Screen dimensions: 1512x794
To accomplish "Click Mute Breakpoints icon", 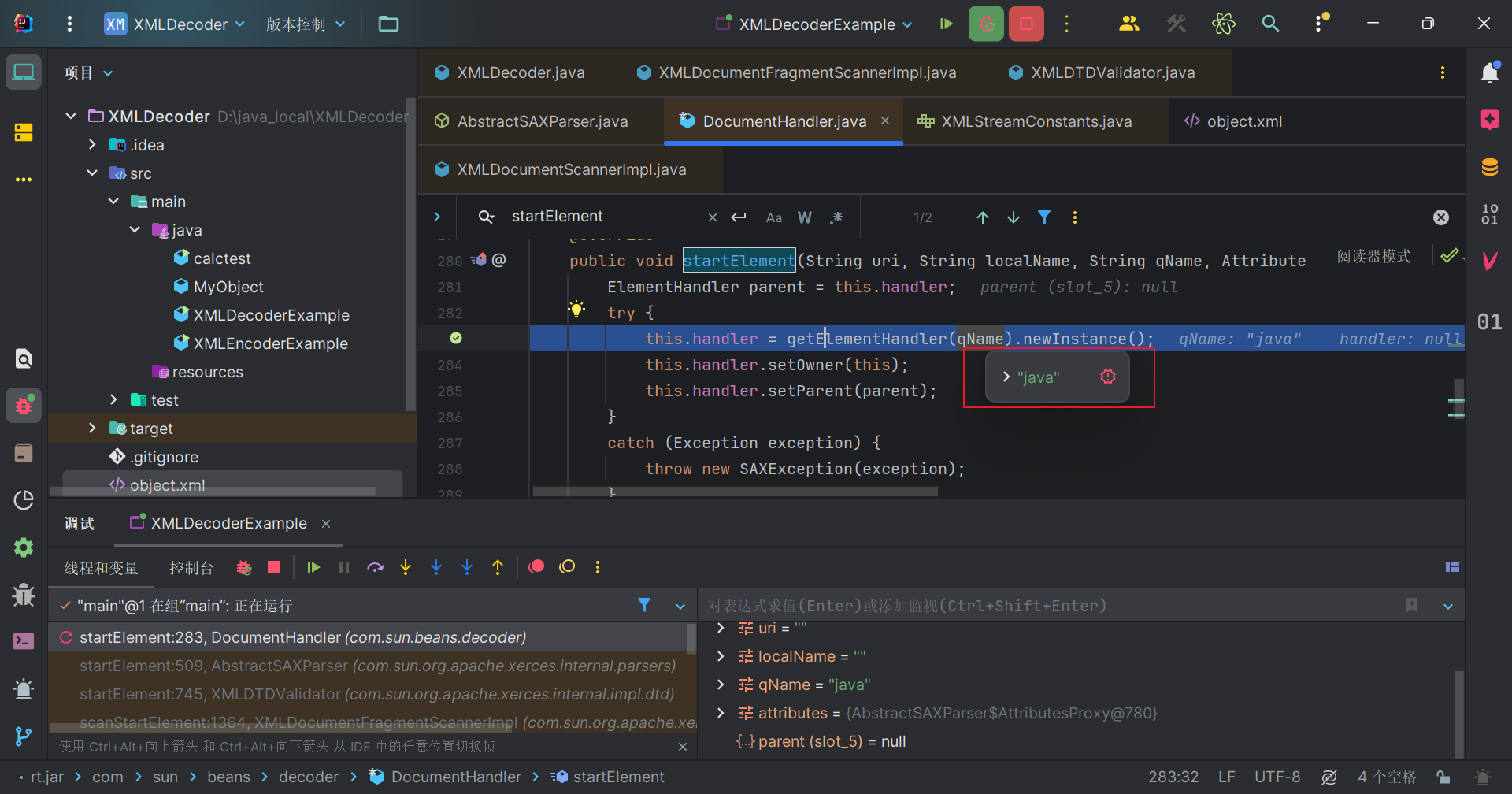I will coord(567,567).
